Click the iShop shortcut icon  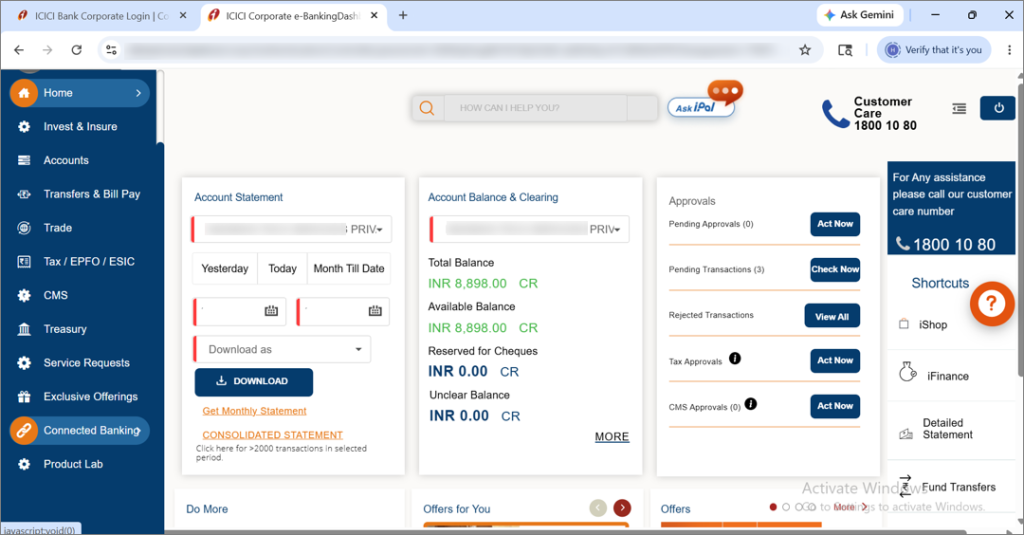(x=904, y=324)
